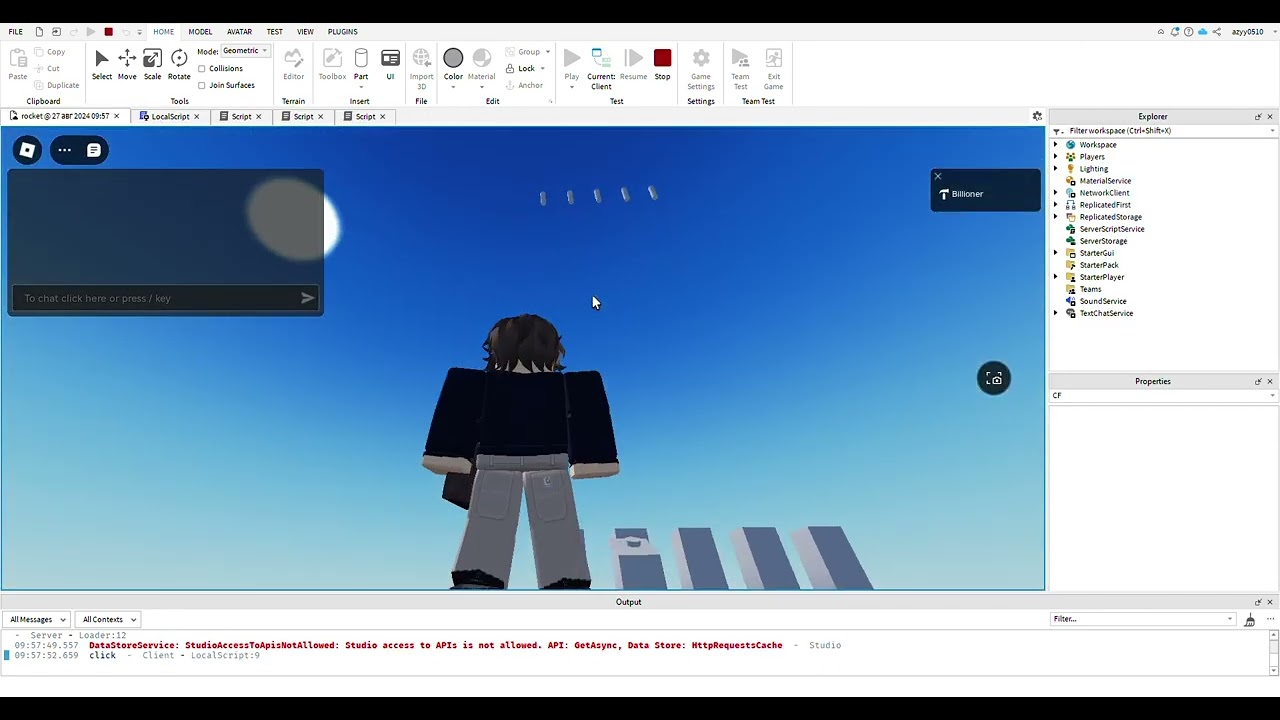Toggle the in-game chat window icon

94,150
